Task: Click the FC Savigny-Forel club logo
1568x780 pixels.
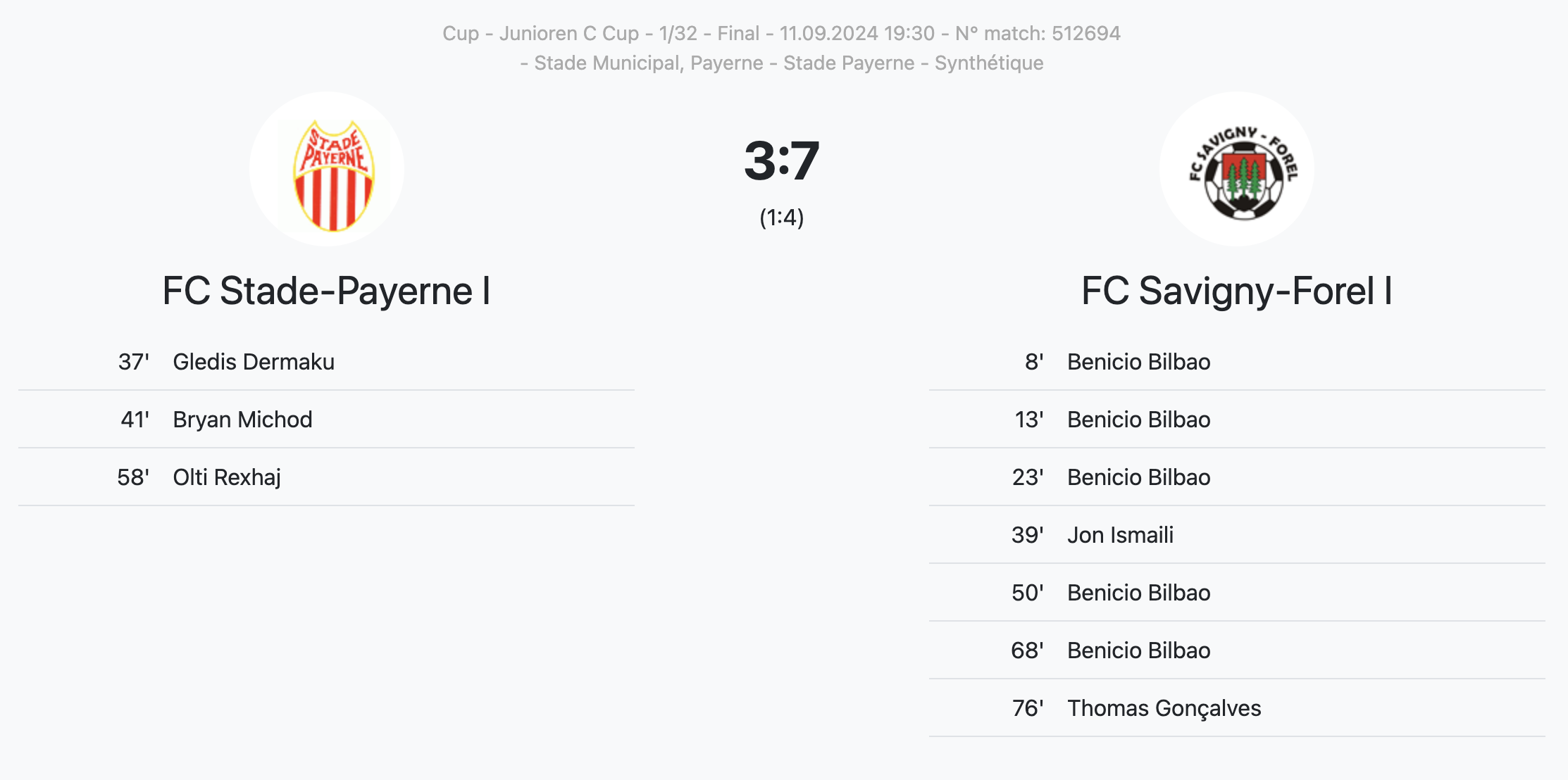Action: (1237, 169)
